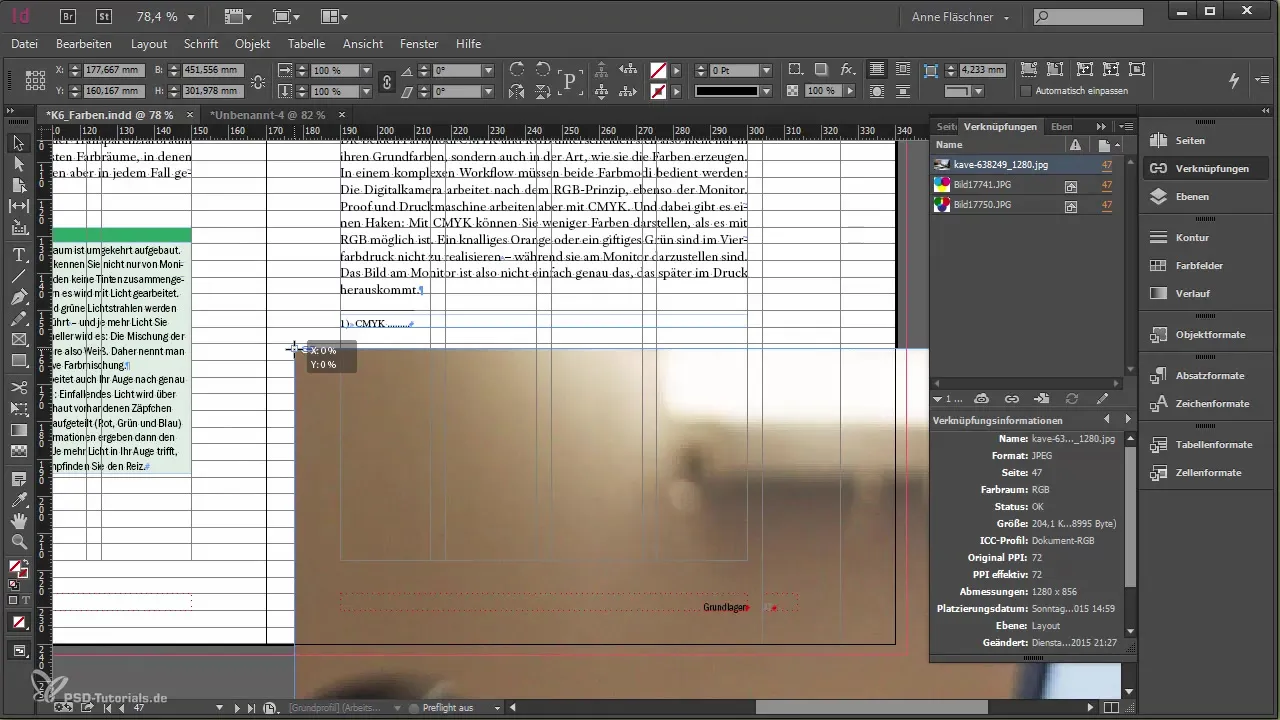The width and height of the screenshot is (1280, 720).
Task: Click the lightning Quick Apply icon
Action: [x=1234, y=80]
